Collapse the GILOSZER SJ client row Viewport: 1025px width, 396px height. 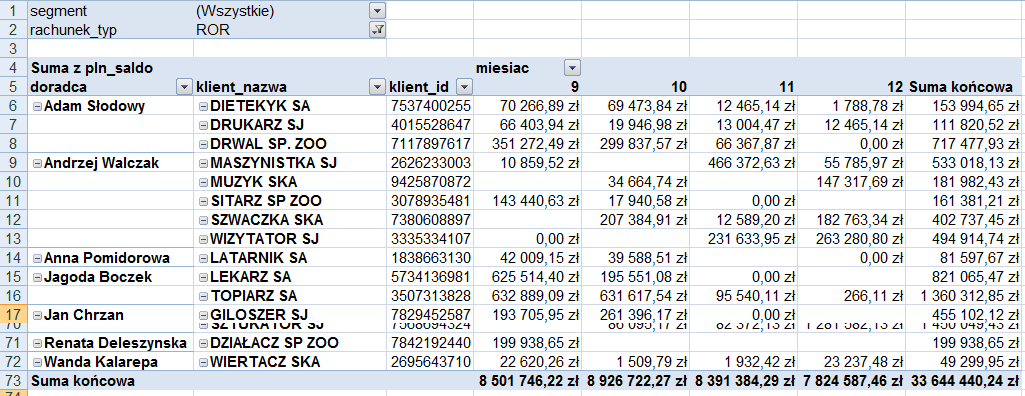[203, 316]
